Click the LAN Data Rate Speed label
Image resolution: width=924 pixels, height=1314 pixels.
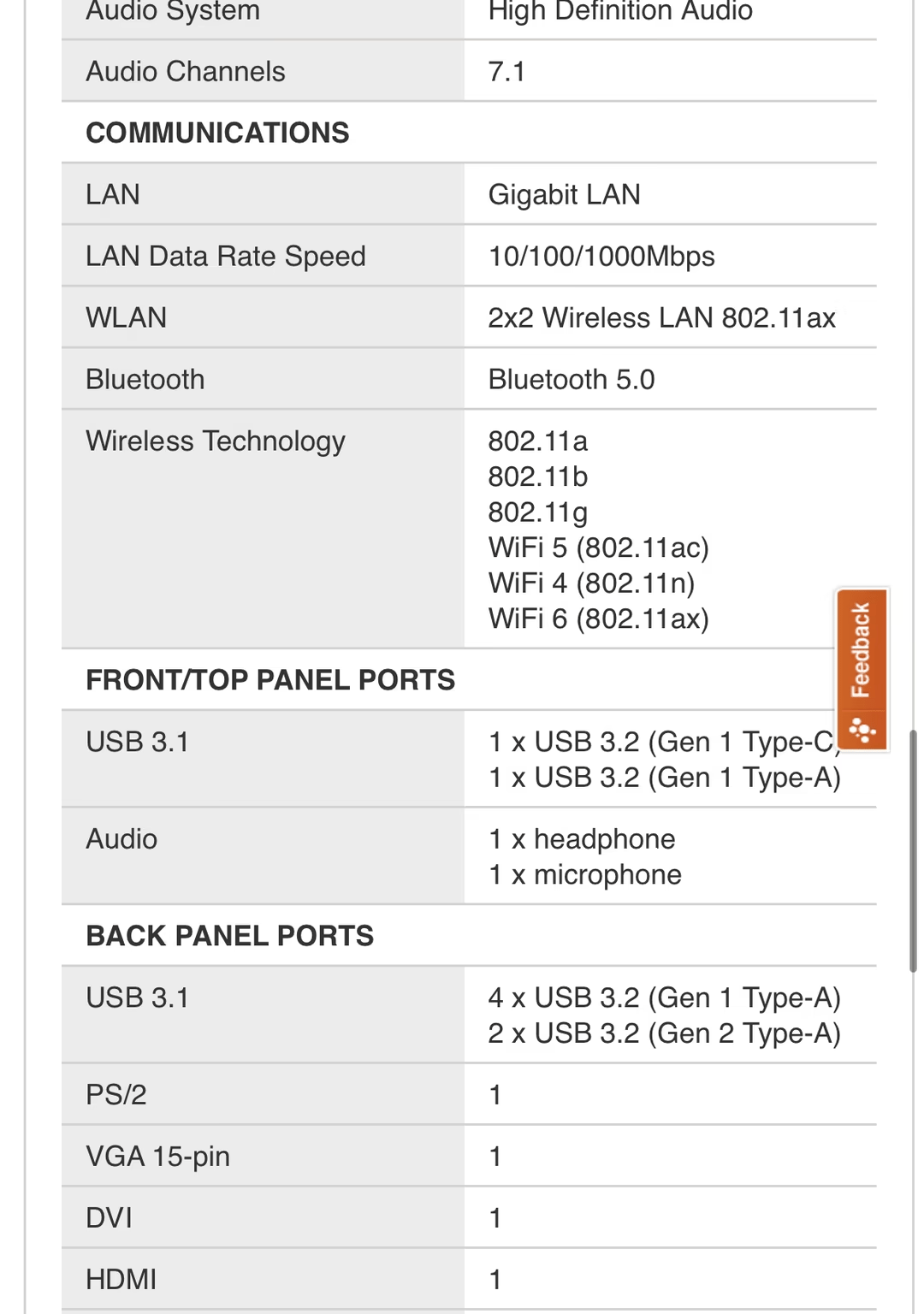pyautogui.click(x=226, y=256)
